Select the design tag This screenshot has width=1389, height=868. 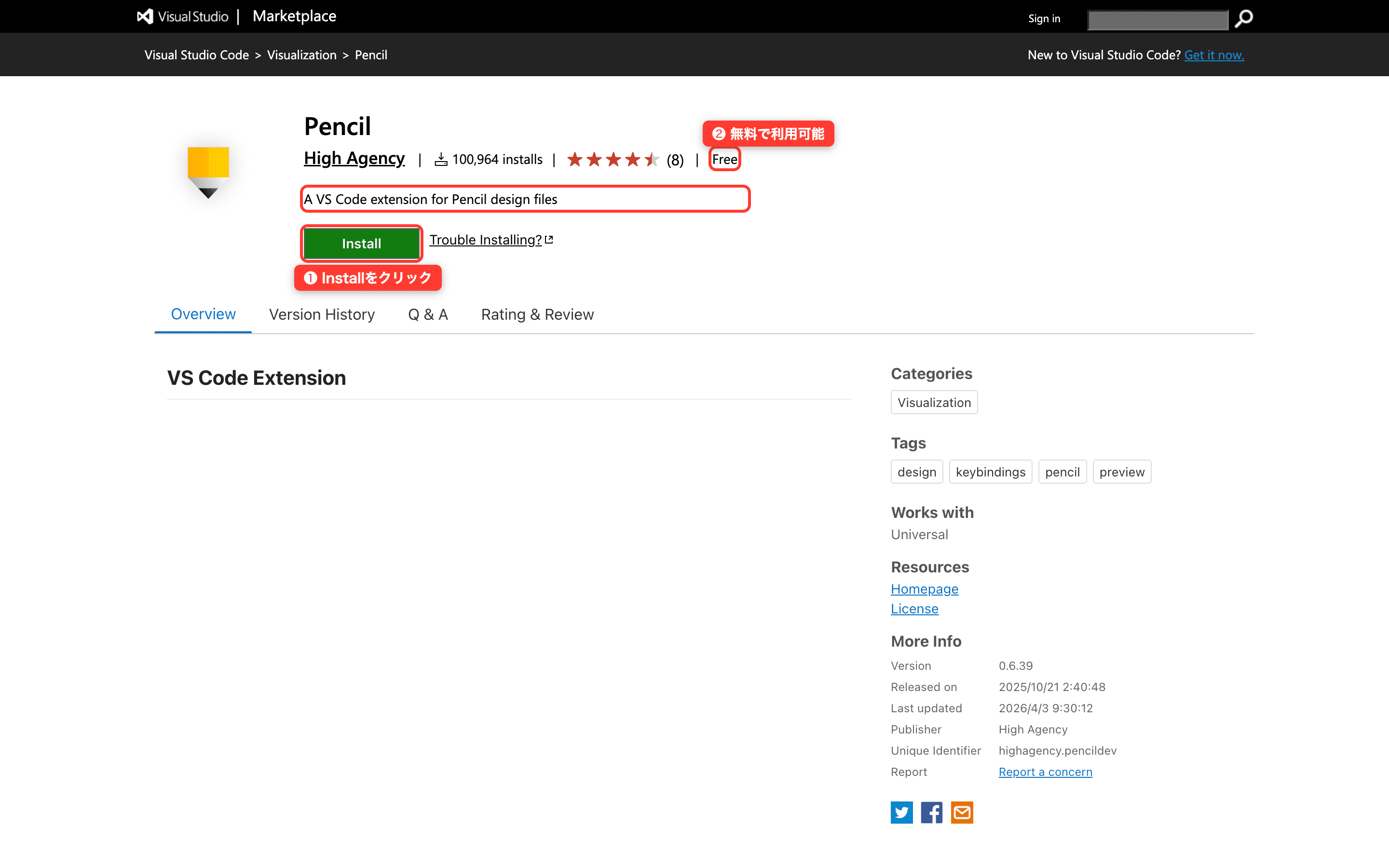917,472
